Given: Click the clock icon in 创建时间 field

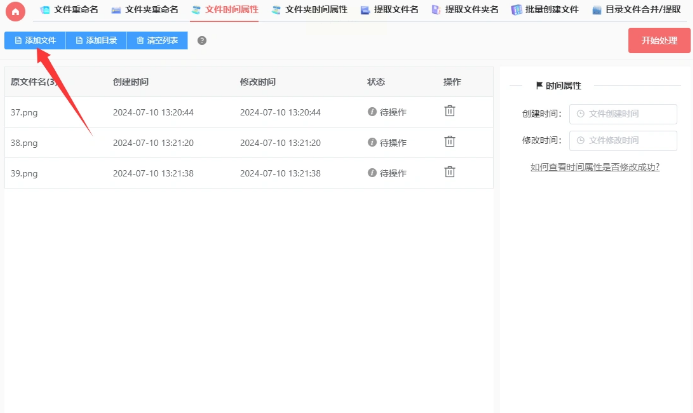Looking at the screenshot, I should 579,114.
